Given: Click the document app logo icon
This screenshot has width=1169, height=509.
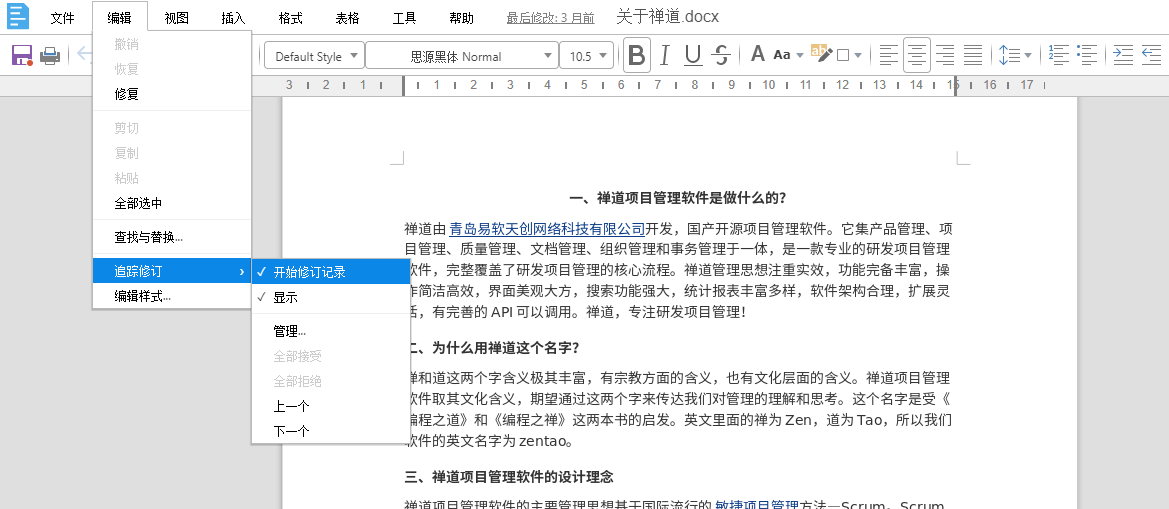Looking at the screenshot, I should click(18, 16).
